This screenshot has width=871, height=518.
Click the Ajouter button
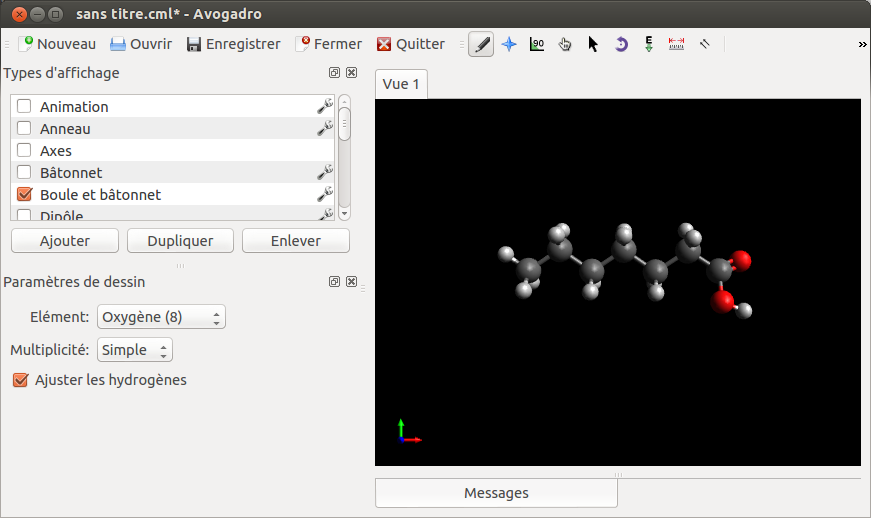tap(65, 241)
